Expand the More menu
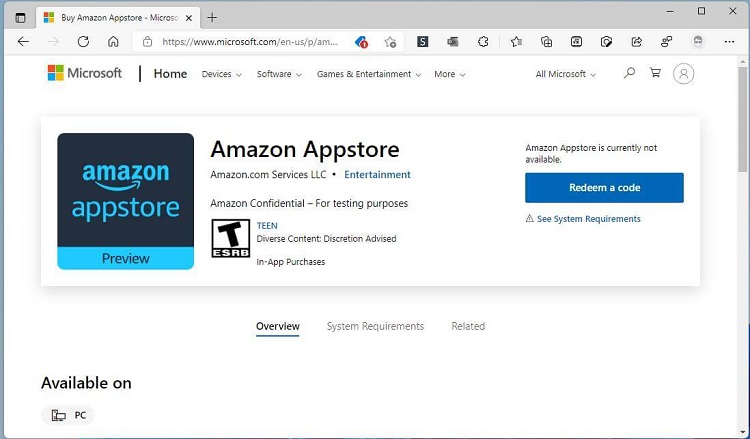The image size is (750, 439). (450, 74)
